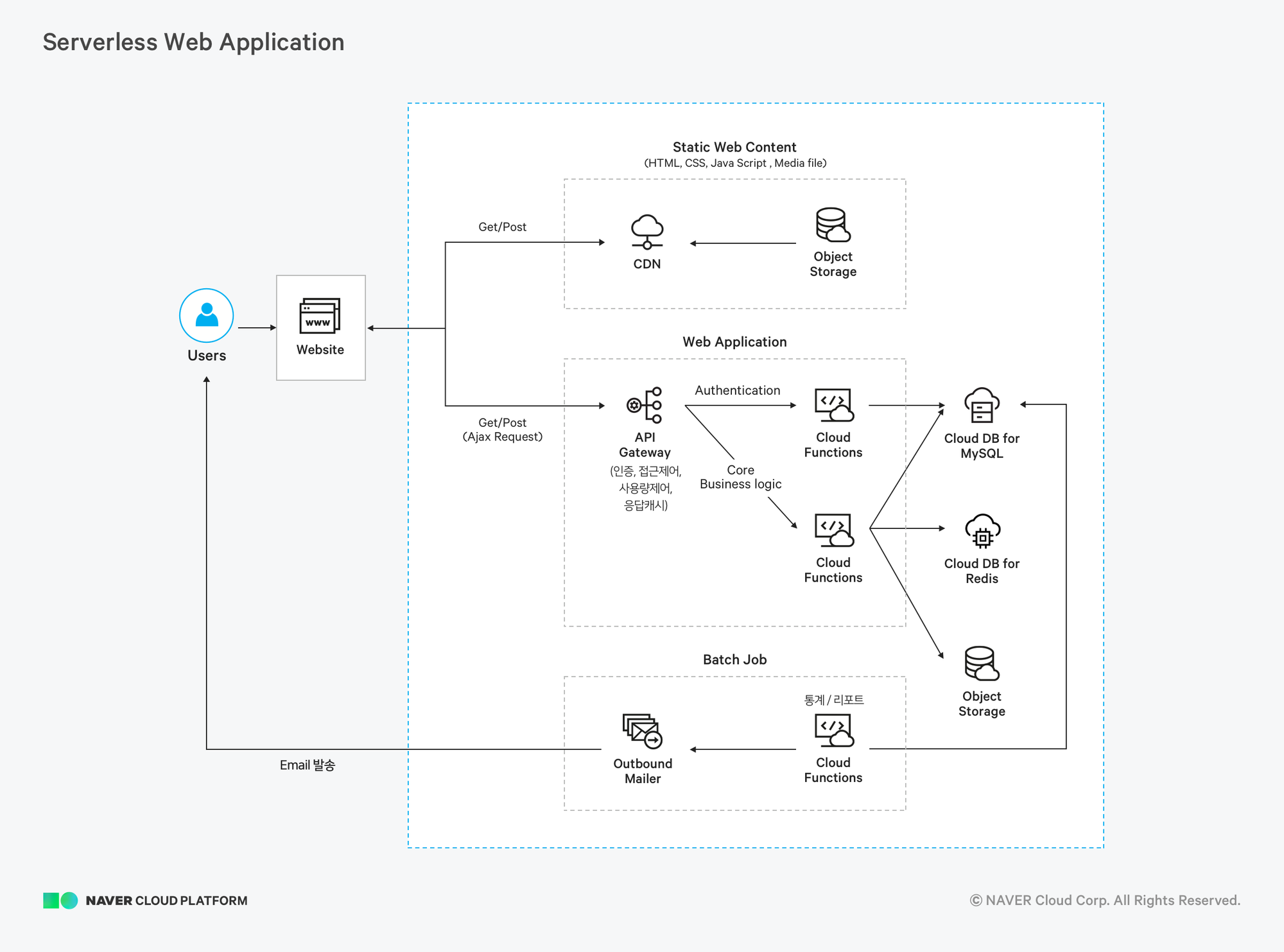Screen dimensions: 1284x952
Task: Click the Core Business logic Cloud Functions icon
Action: pos(833,530)
